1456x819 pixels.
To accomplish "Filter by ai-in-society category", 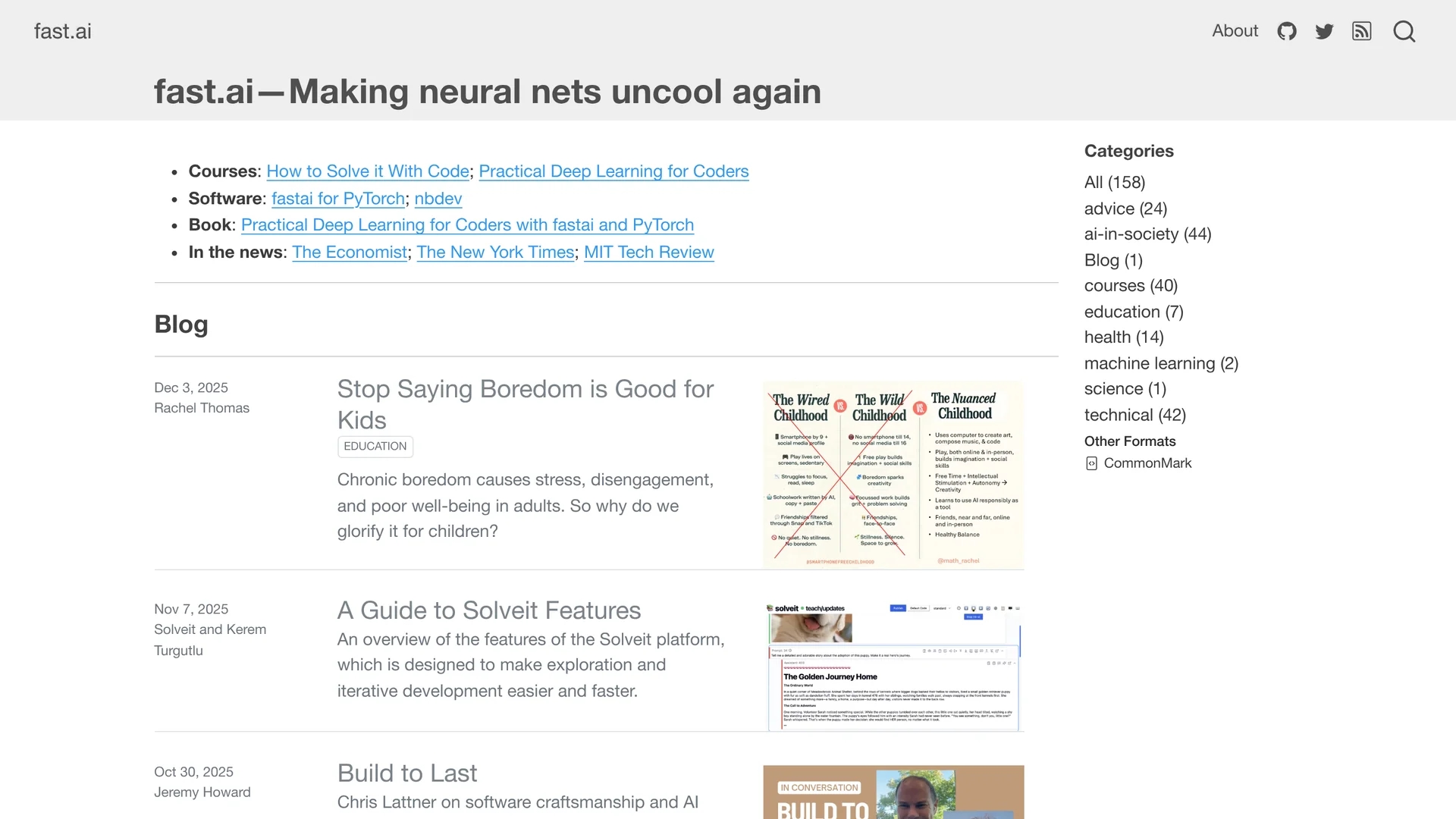I will 1147,234.
